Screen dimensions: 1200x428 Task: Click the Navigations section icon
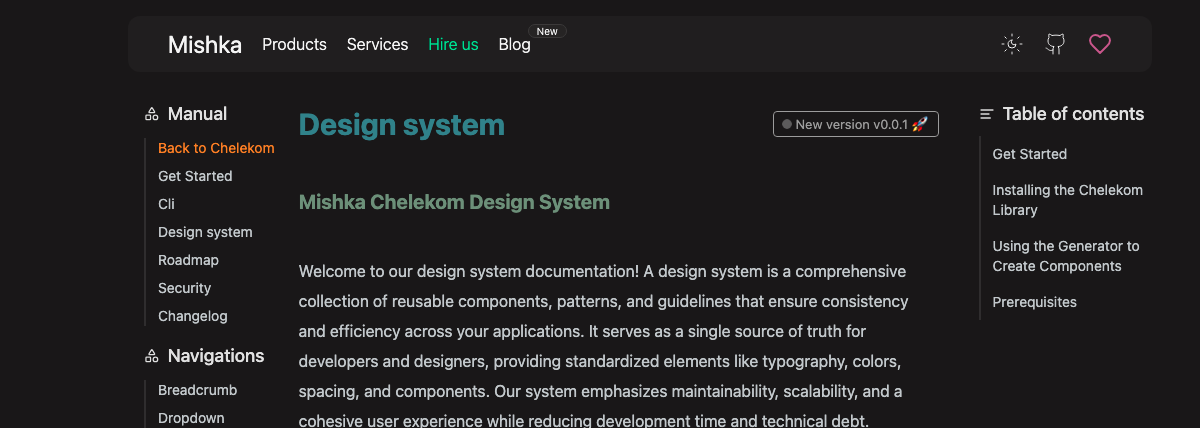152,356
